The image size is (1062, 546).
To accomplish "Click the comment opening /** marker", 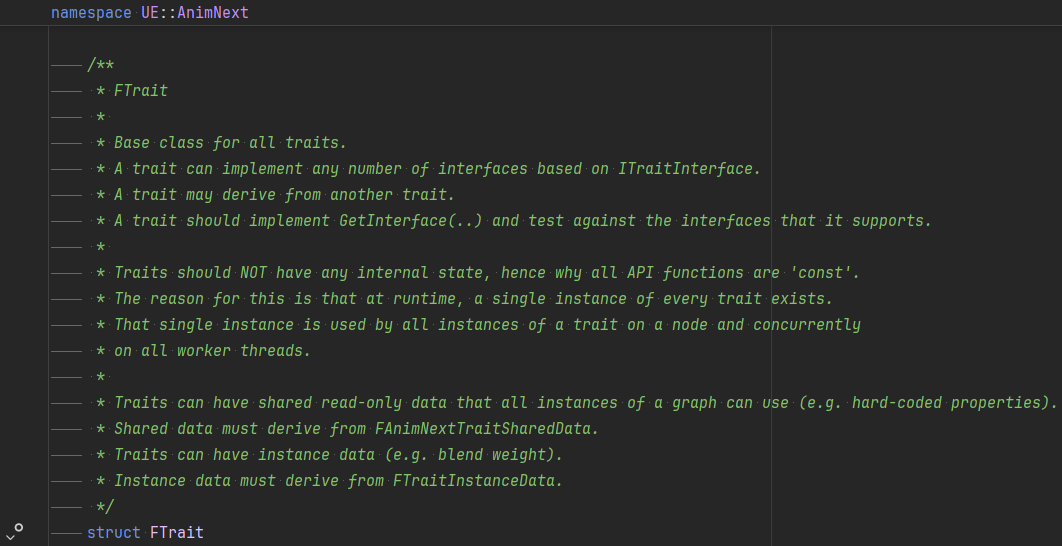I will tap(100, 65).
